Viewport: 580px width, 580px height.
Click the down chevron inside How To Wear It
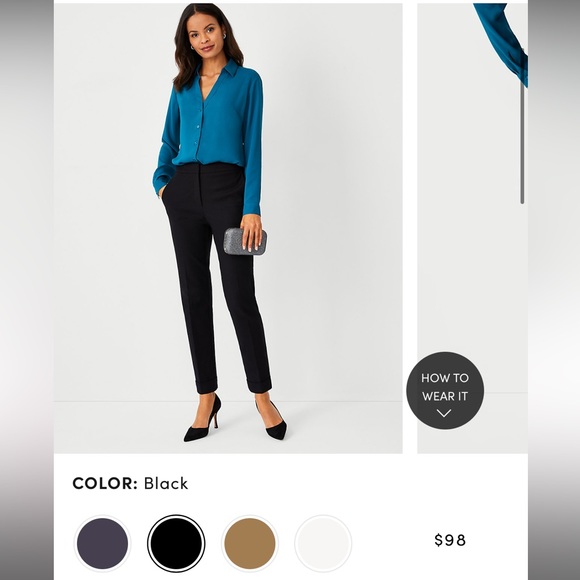click(444, 413)
